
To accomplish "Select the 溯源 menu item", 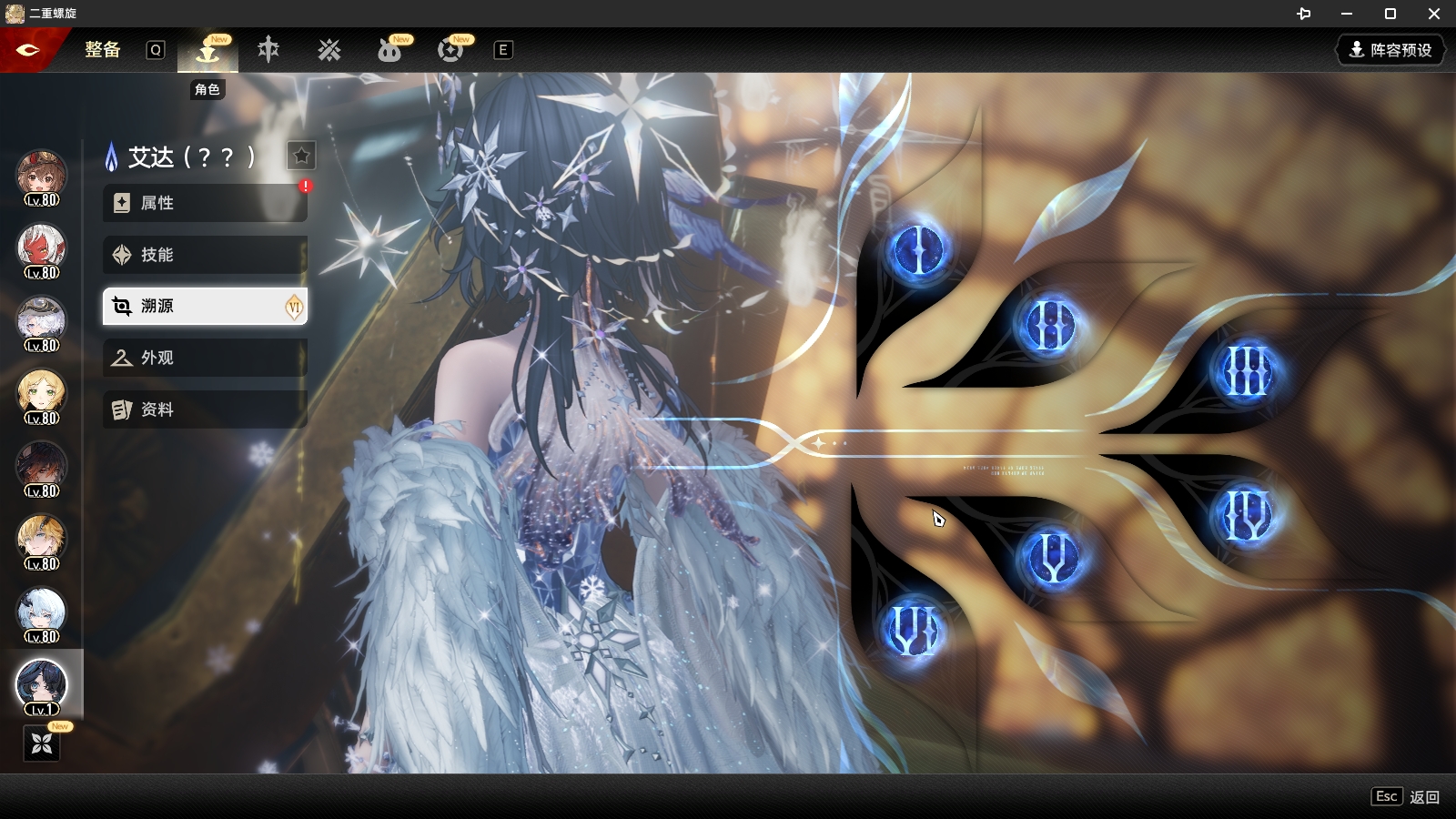I will point(205,307).
